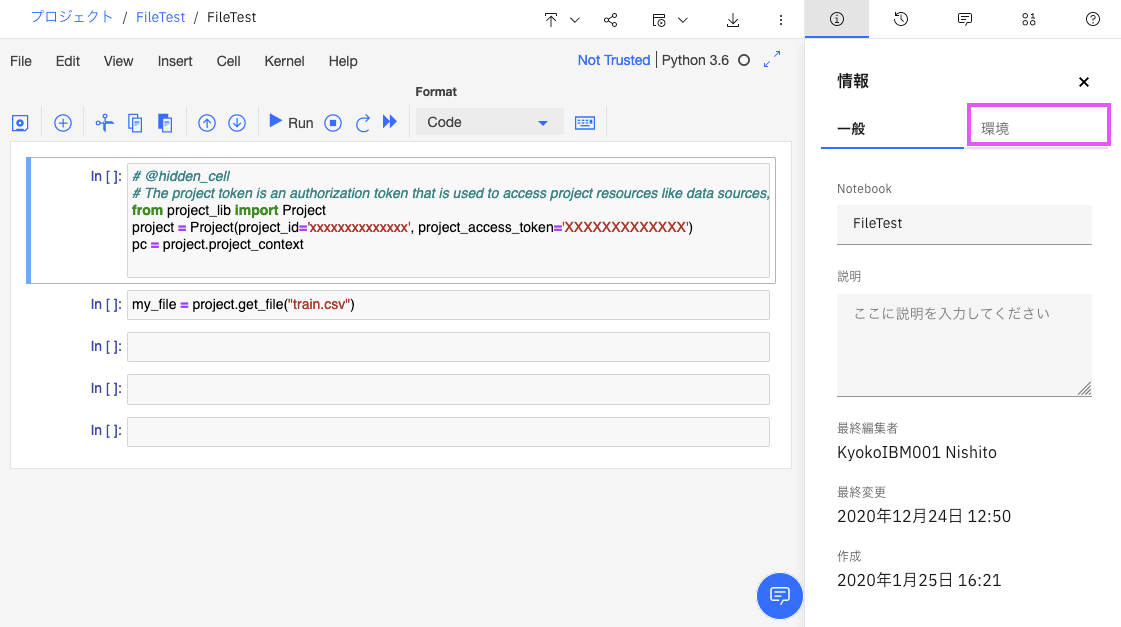Click the download icon
This screenshot has width=1121, height=627.
[x=733, y=20]
